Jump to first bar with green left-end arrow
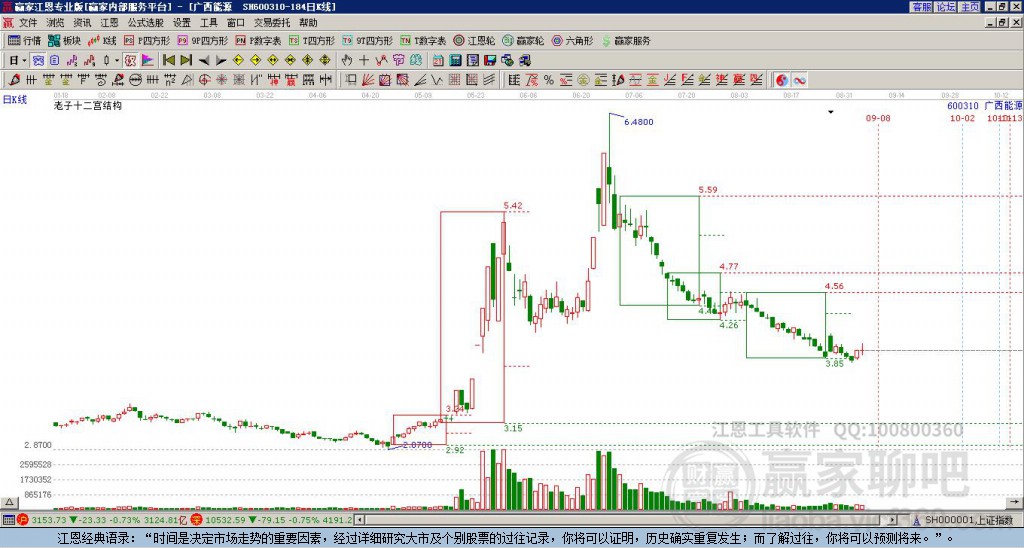 click(x=169, y=61)
